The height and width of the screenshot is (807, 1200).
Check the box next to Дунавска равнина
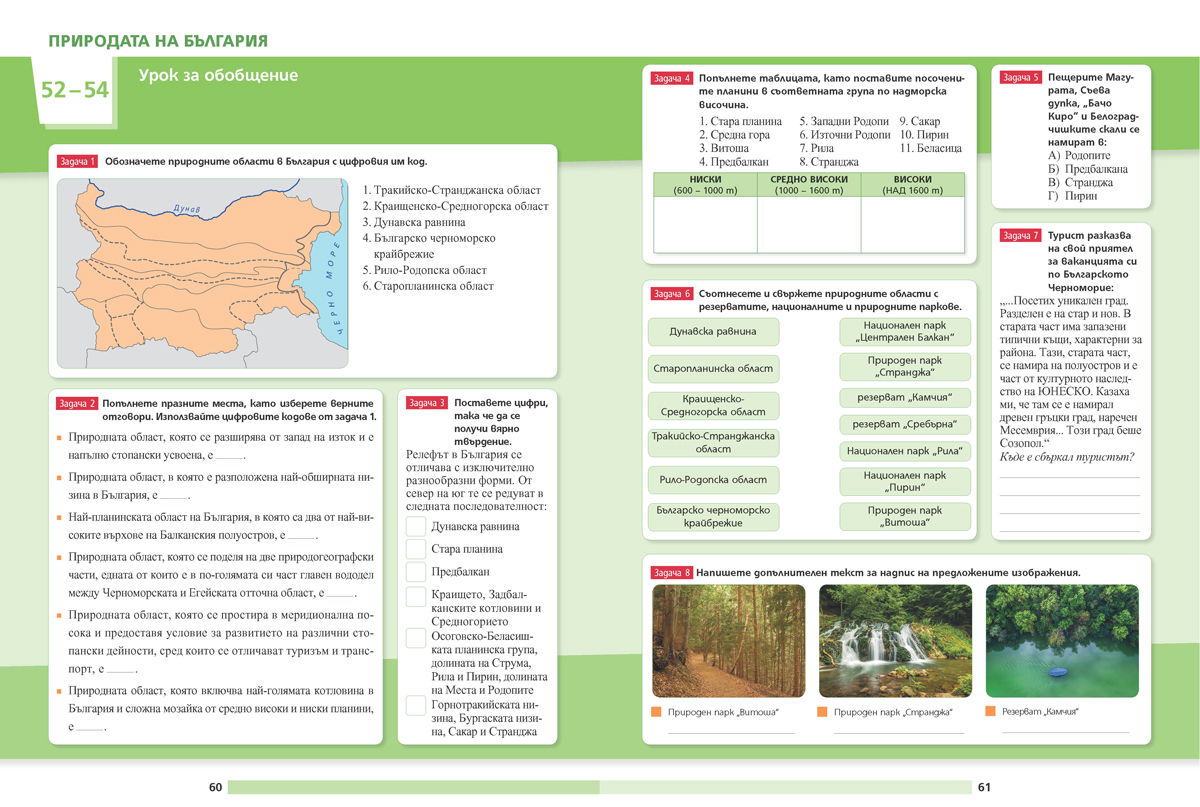coord(416,527)
